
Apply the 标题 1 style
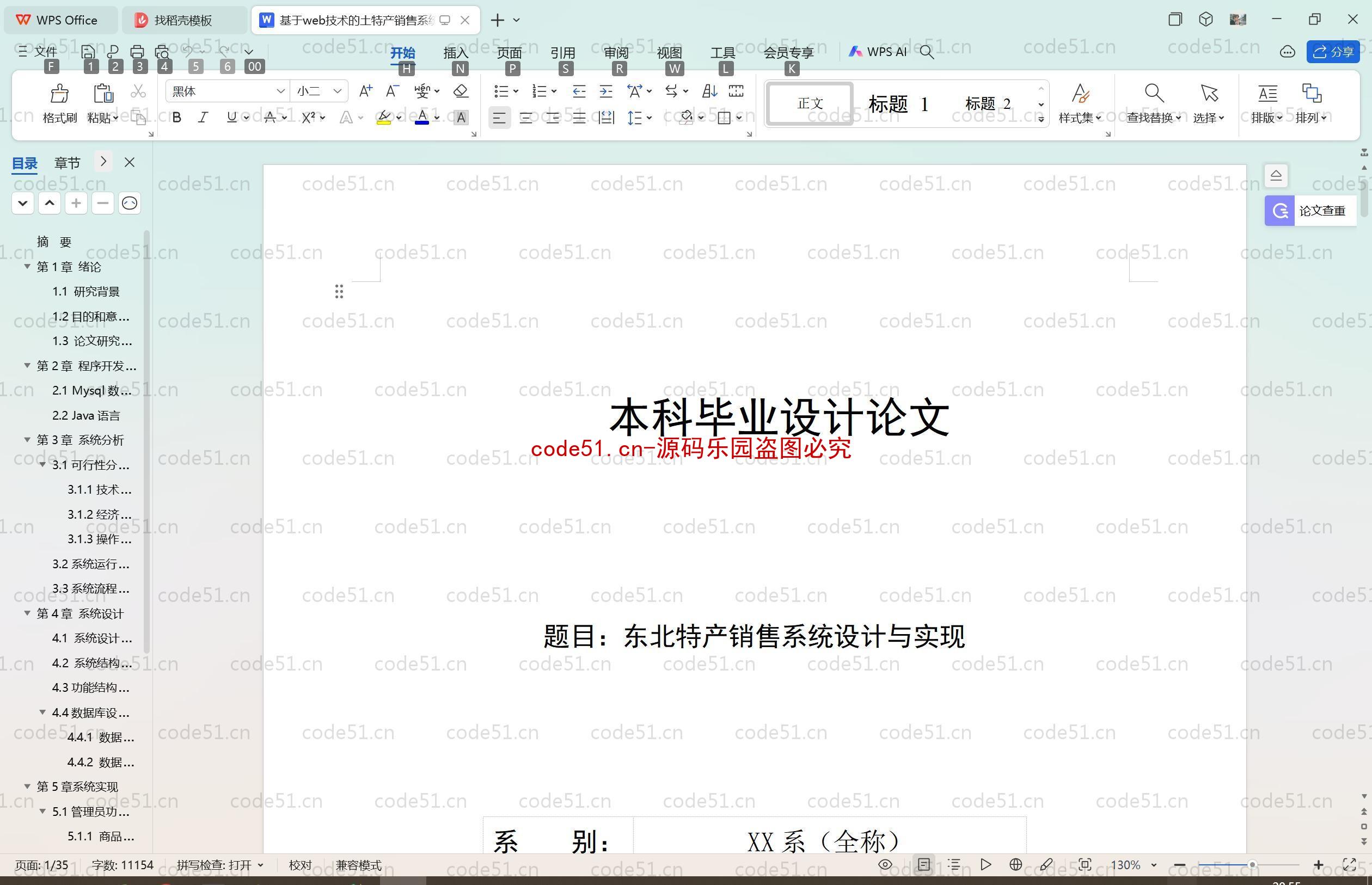pyautogui.click(x=898, y=104)
